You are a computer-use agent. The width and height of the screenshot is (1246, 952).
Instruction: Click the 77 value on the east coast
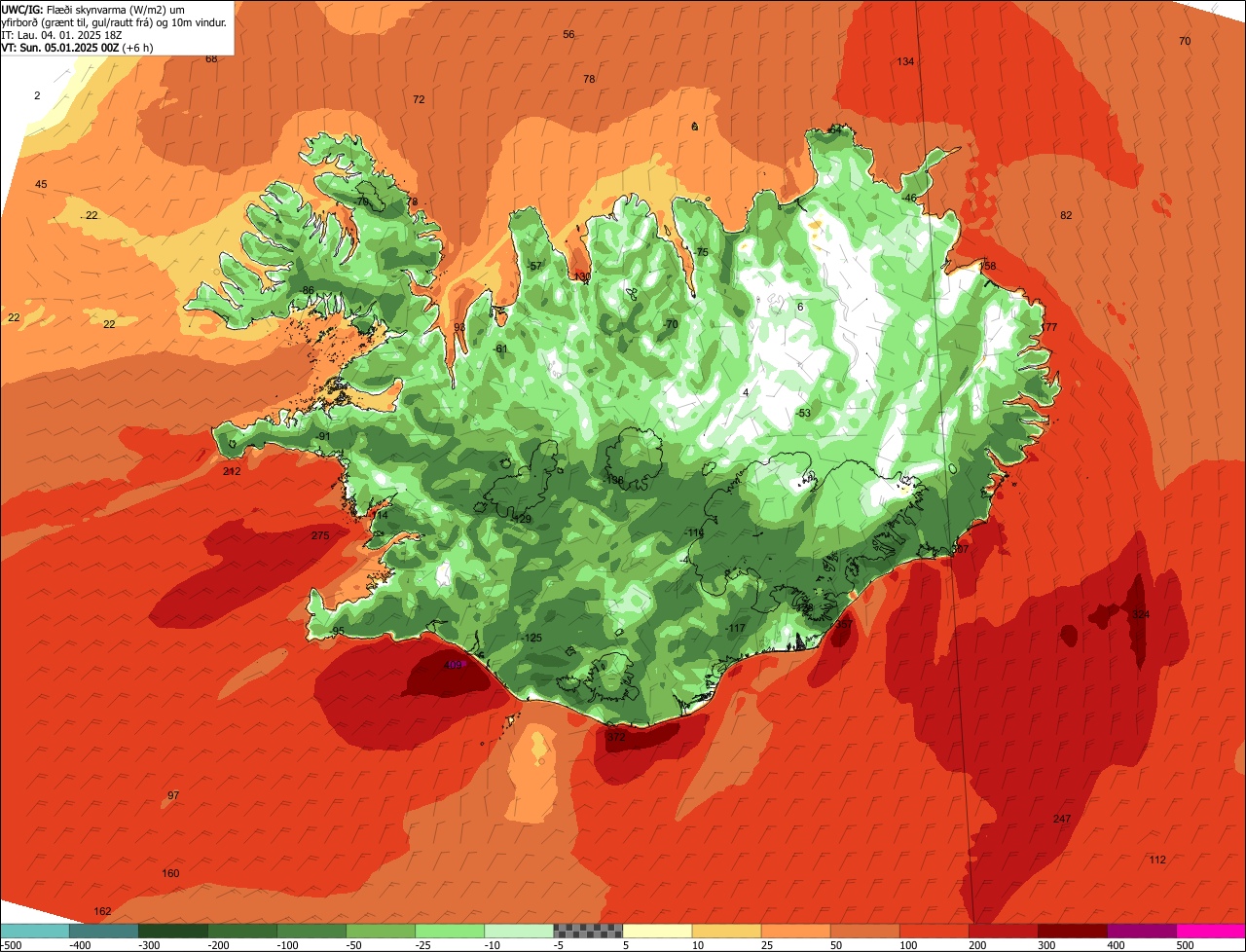click(1050, 327)
